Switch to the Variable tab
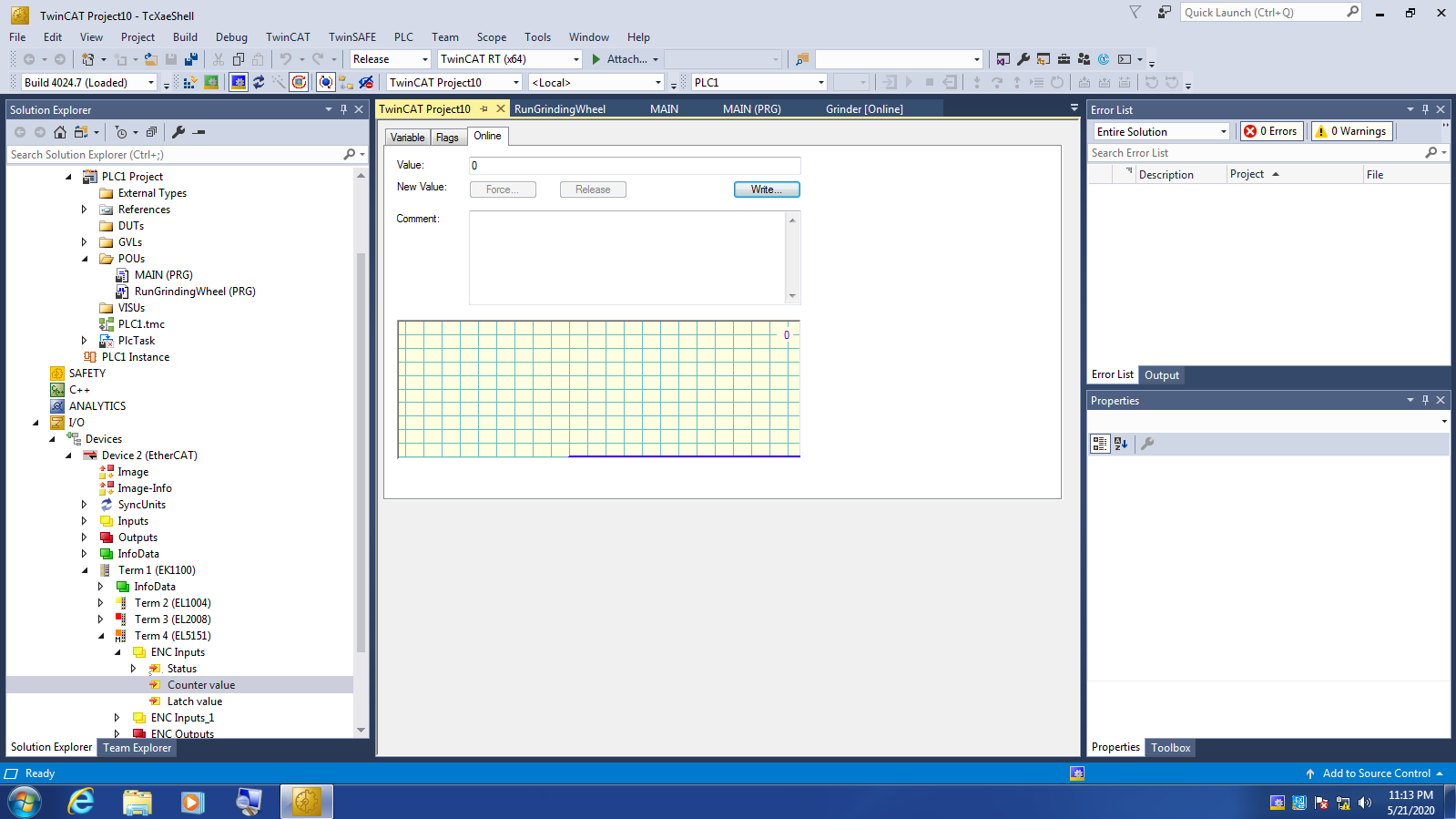The image size is (1456, 819). (407, 138)
